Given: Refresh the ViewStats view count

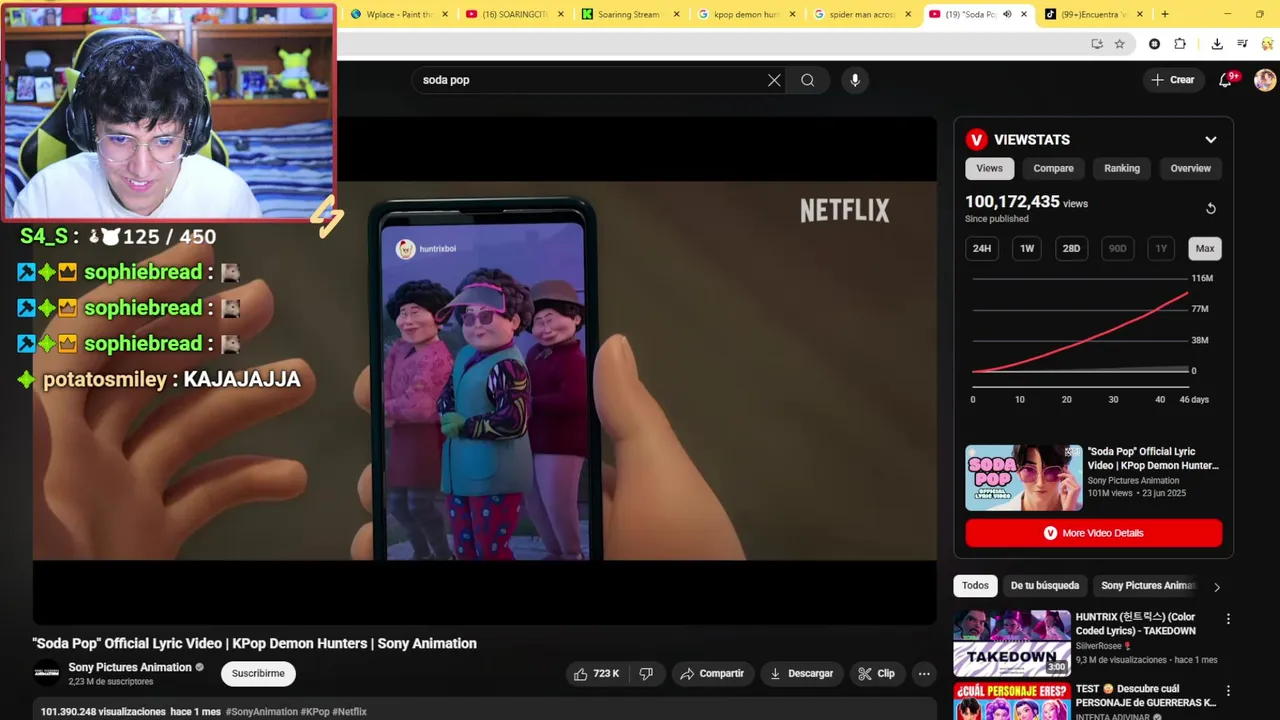Looking at the screenshot, I should pos(1210,209).
